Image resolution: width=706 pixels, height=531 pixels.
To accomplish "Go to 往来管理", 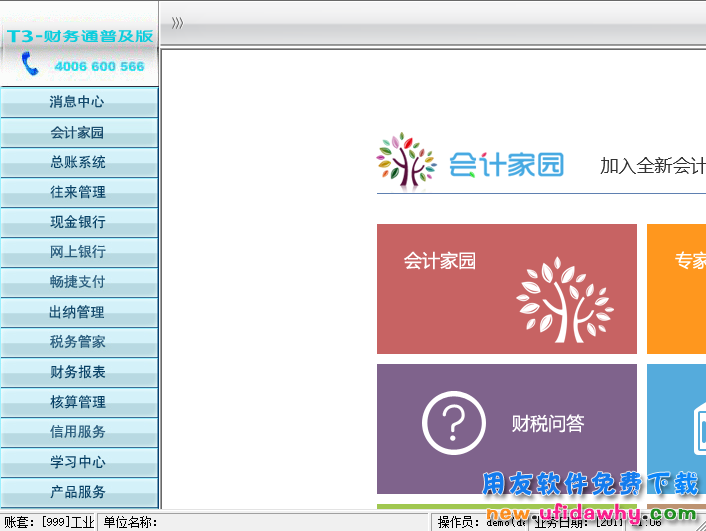I will 78,192.
